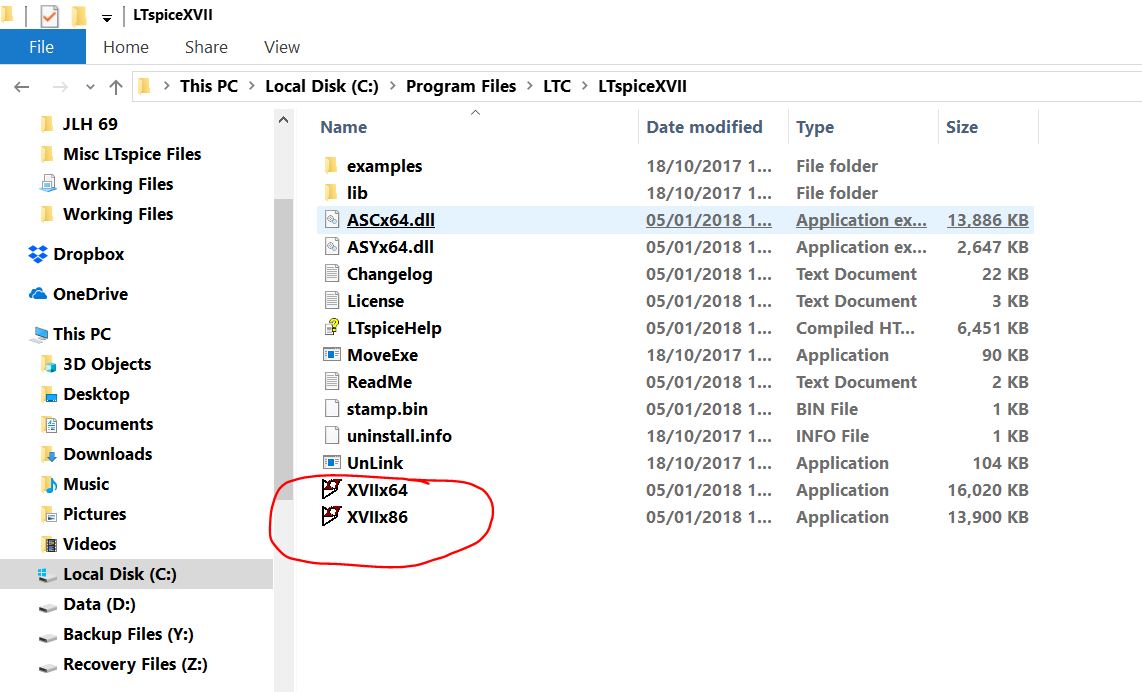
Task: Click the Properties checkmark quick access icon
Action: click(49, 15)
